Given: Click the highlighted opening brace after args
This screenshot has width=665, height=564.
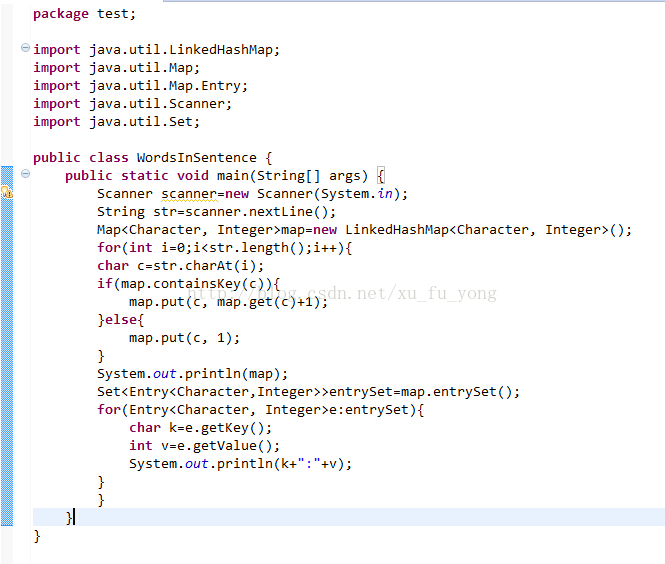Looking at the screenshot, I should 381,176.
